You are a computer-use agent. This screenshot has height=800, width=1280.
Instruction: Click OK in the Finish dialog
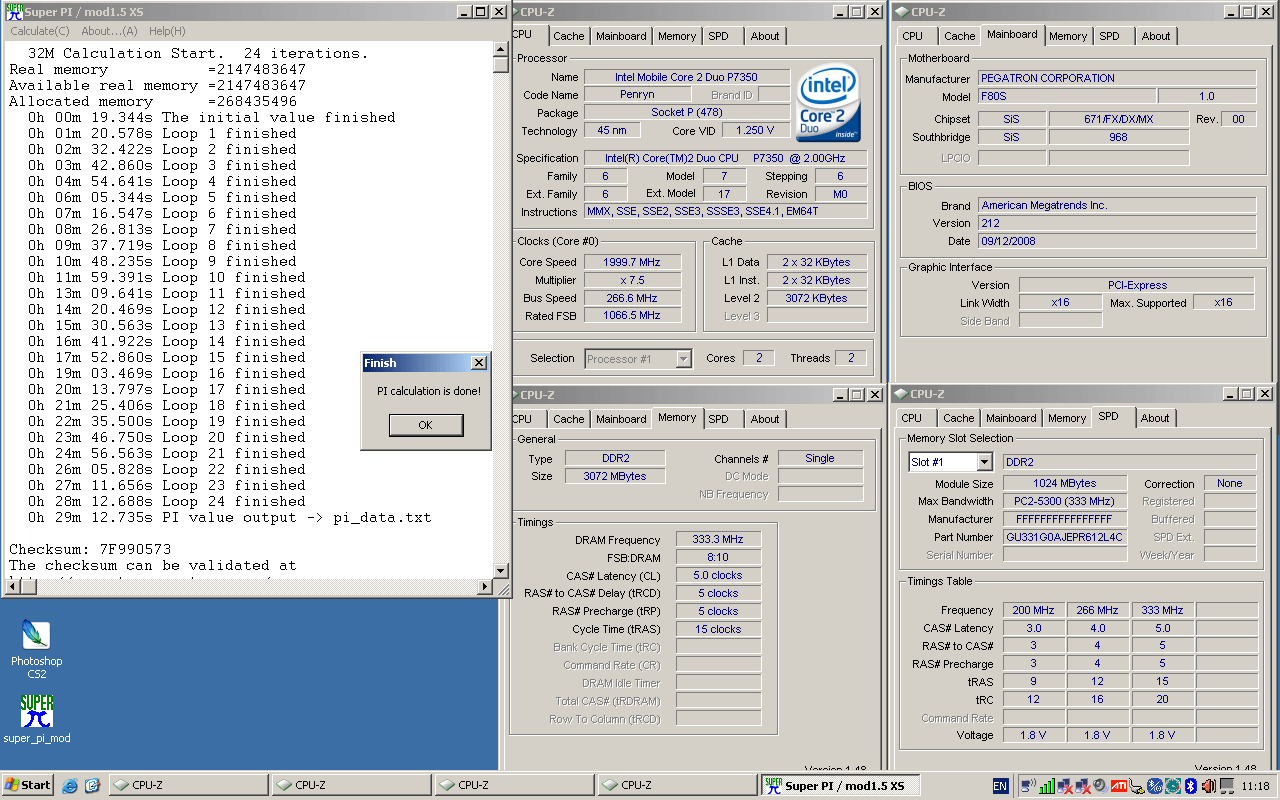(426, 425)
